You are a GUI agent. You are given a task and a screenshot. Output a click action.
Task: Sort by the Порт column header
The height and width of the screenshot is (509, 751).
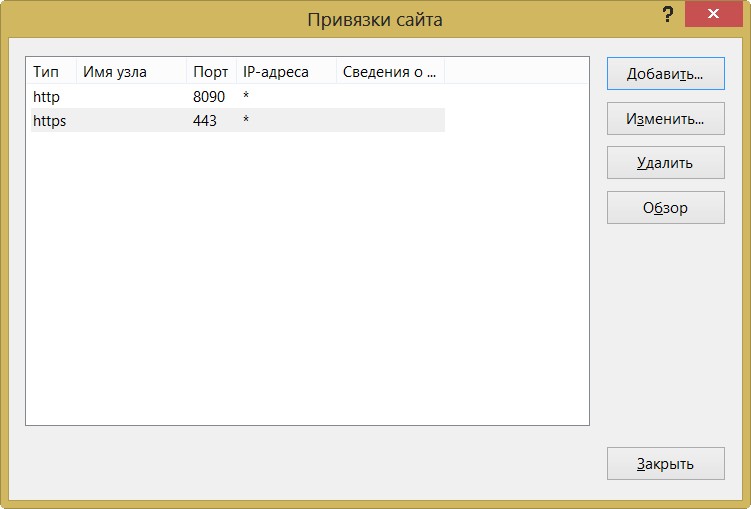click(211, 72)
